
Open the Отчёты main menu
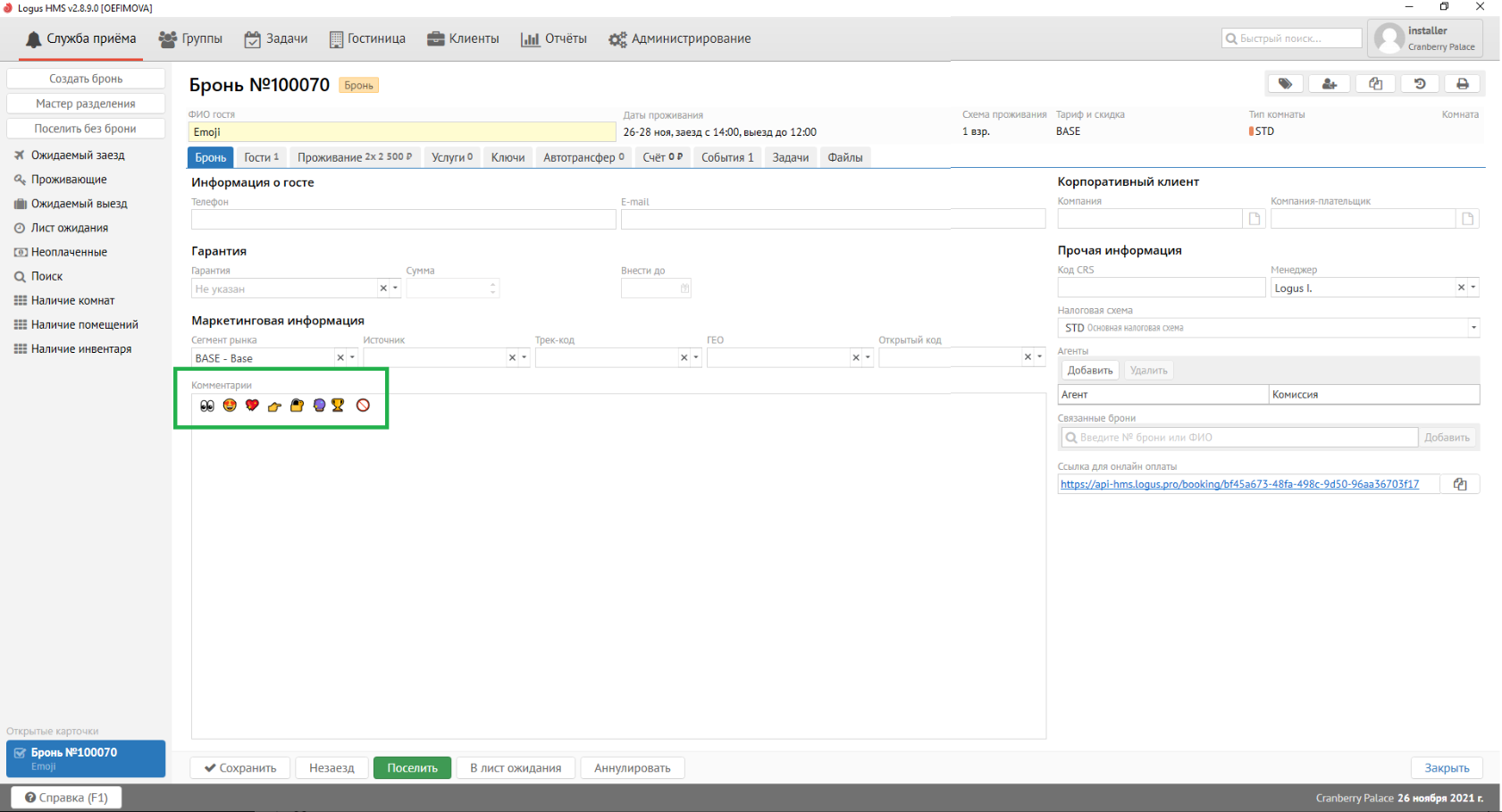click(554, 38)
